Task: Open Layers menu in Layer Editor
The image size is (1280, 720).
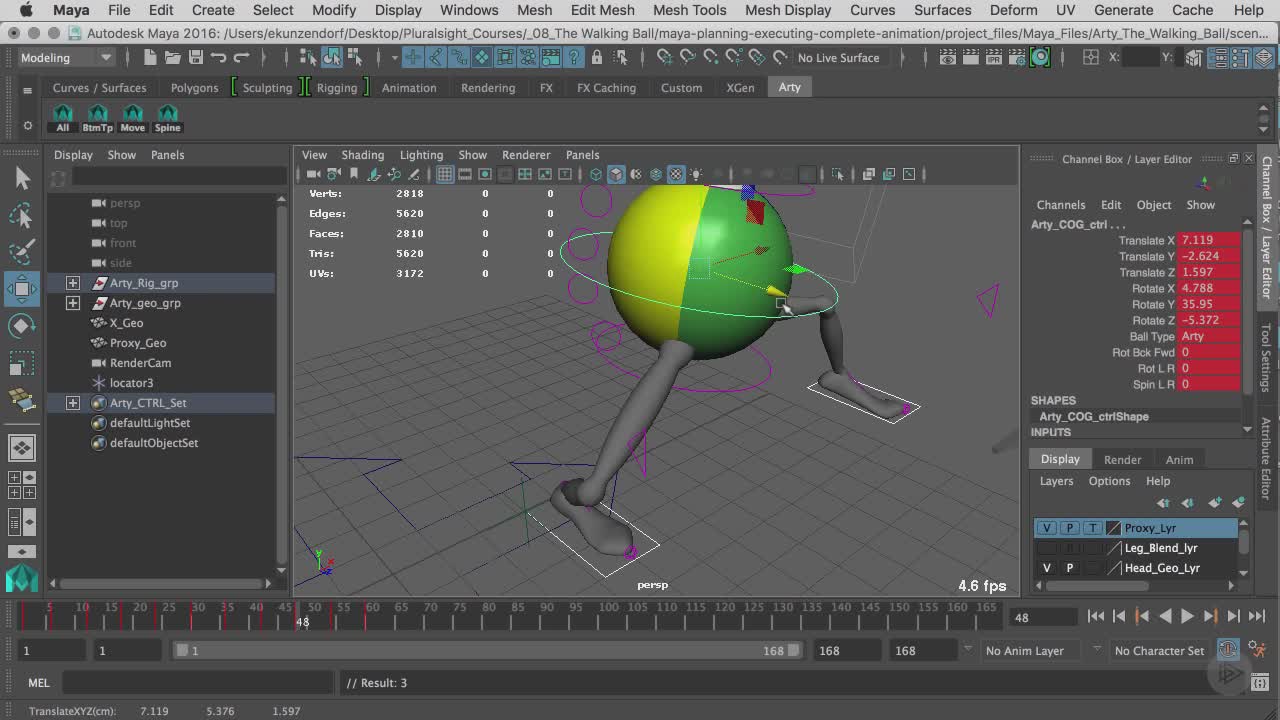Action: point(1056,481)
